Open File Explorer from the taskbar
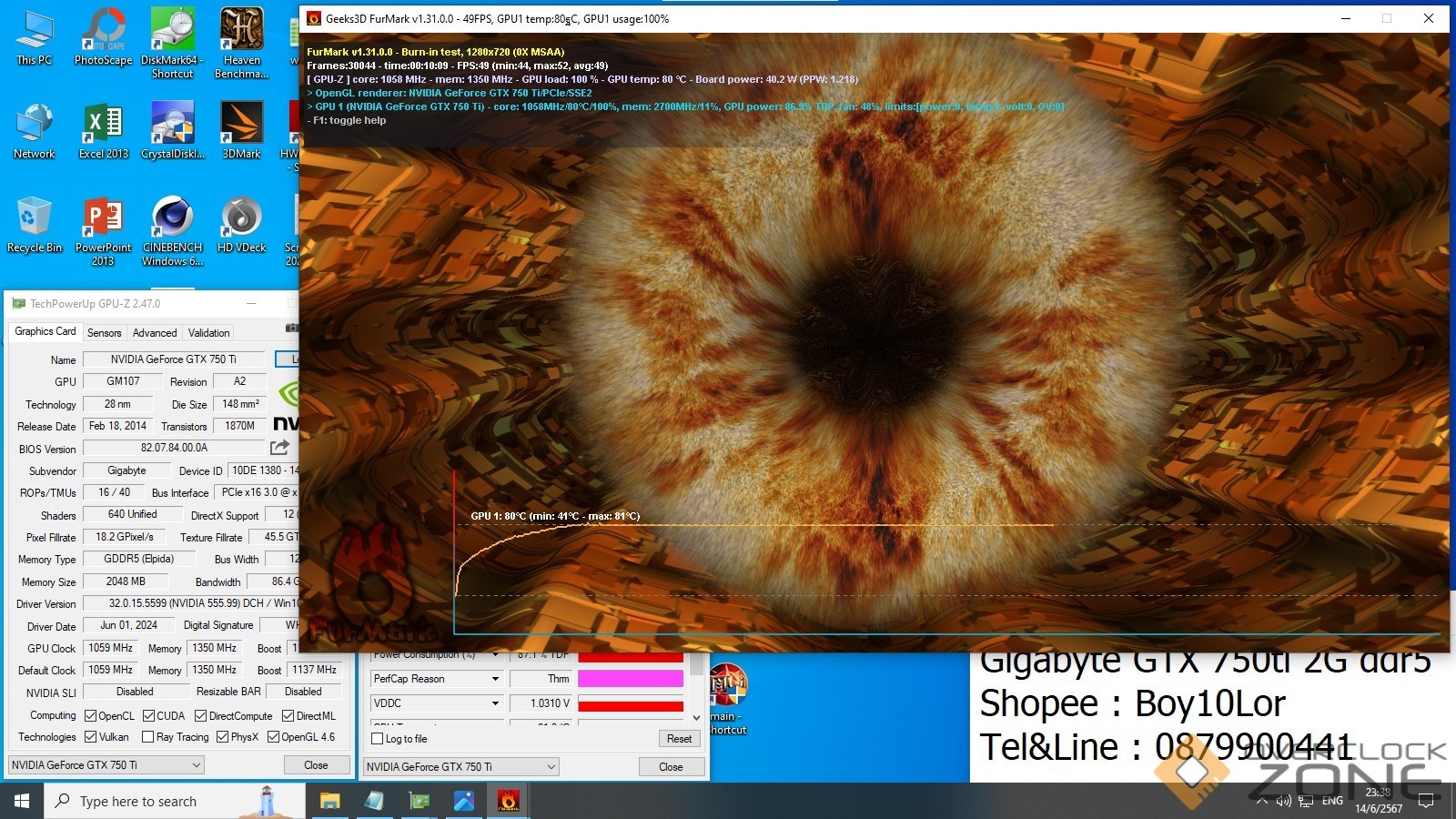This screenshot has width=1456, height=819. coord(329,801)
